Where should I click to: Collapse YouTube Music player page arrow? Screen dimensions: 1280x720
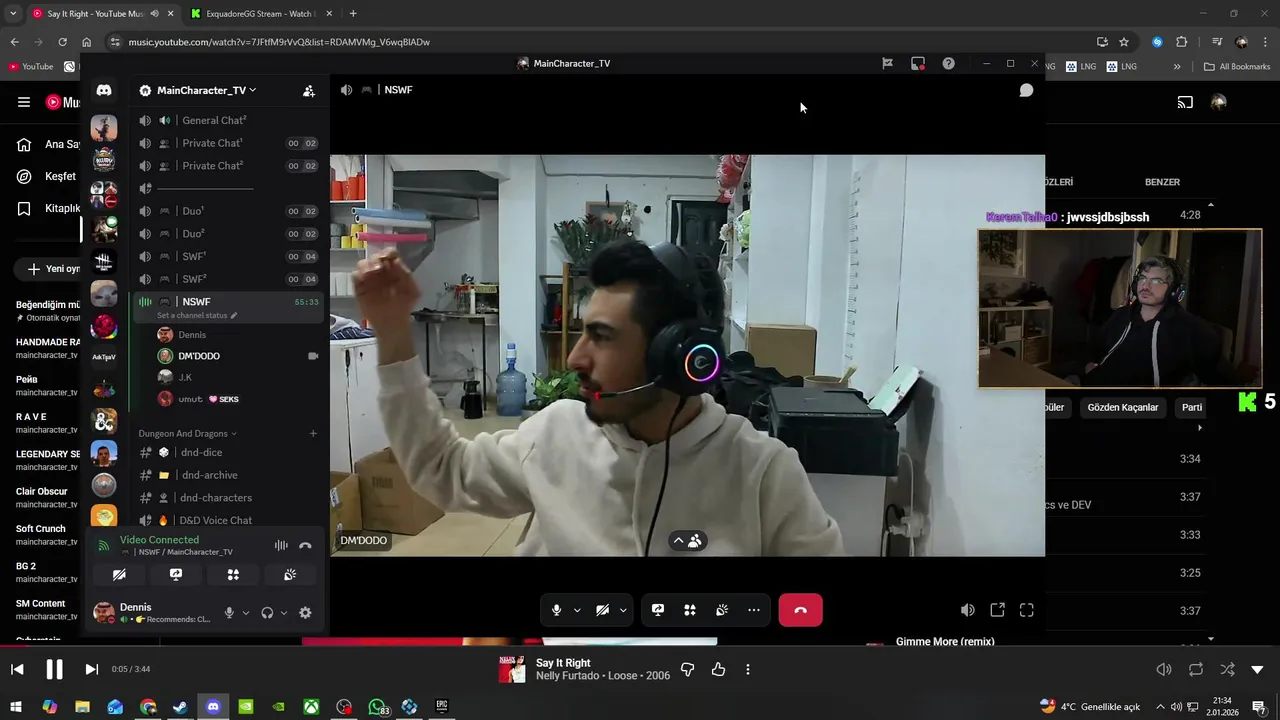pos(1257,669)
